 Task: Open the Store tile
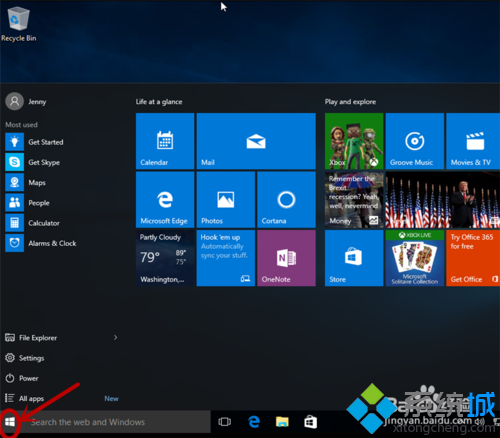pyautogui.click(x=354, y=258)
